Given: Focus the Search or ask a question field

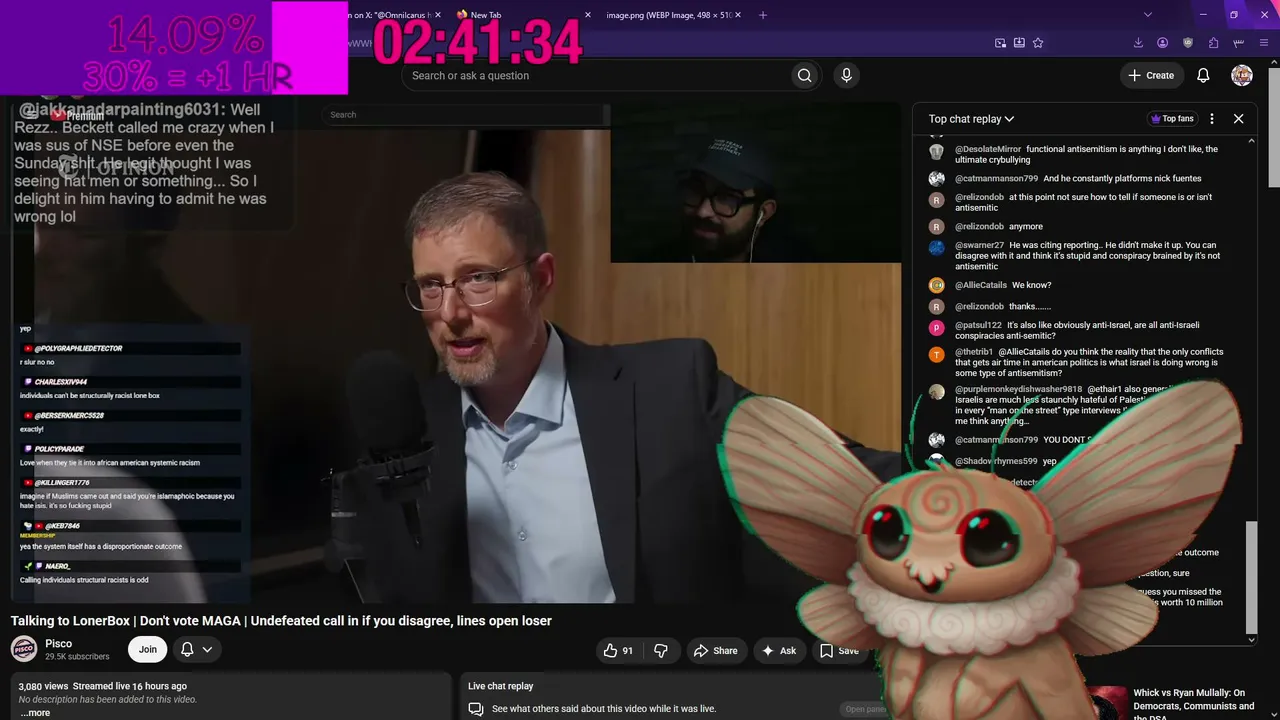Looking at the screenshot, I should (596, 75).
